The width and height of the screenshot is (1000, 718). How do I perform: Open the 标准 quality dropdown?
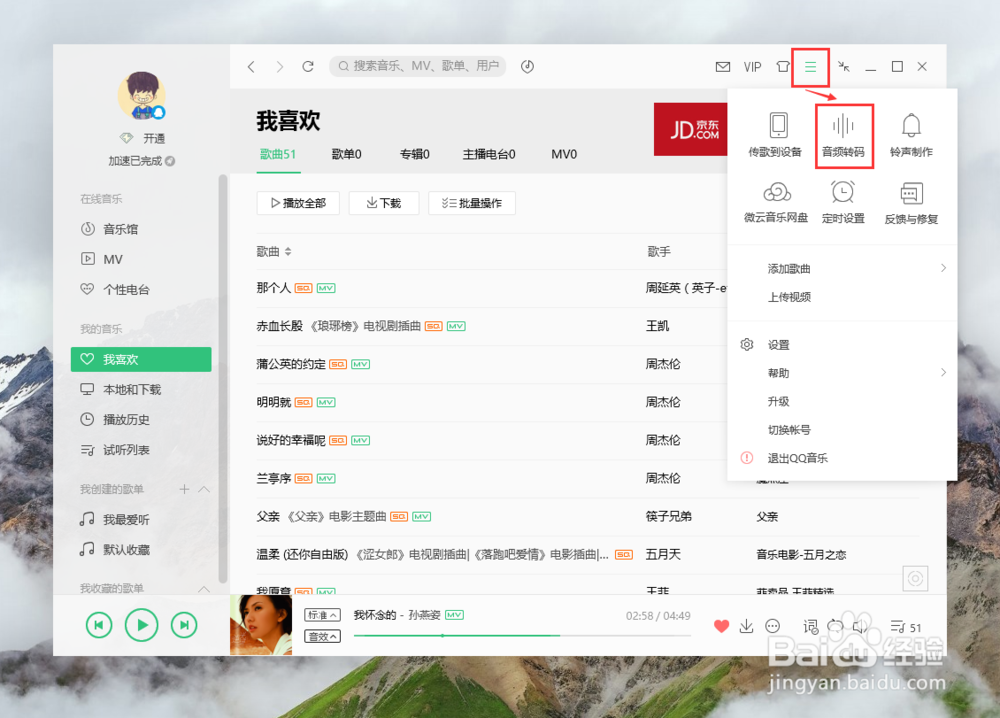coord(323,615)
